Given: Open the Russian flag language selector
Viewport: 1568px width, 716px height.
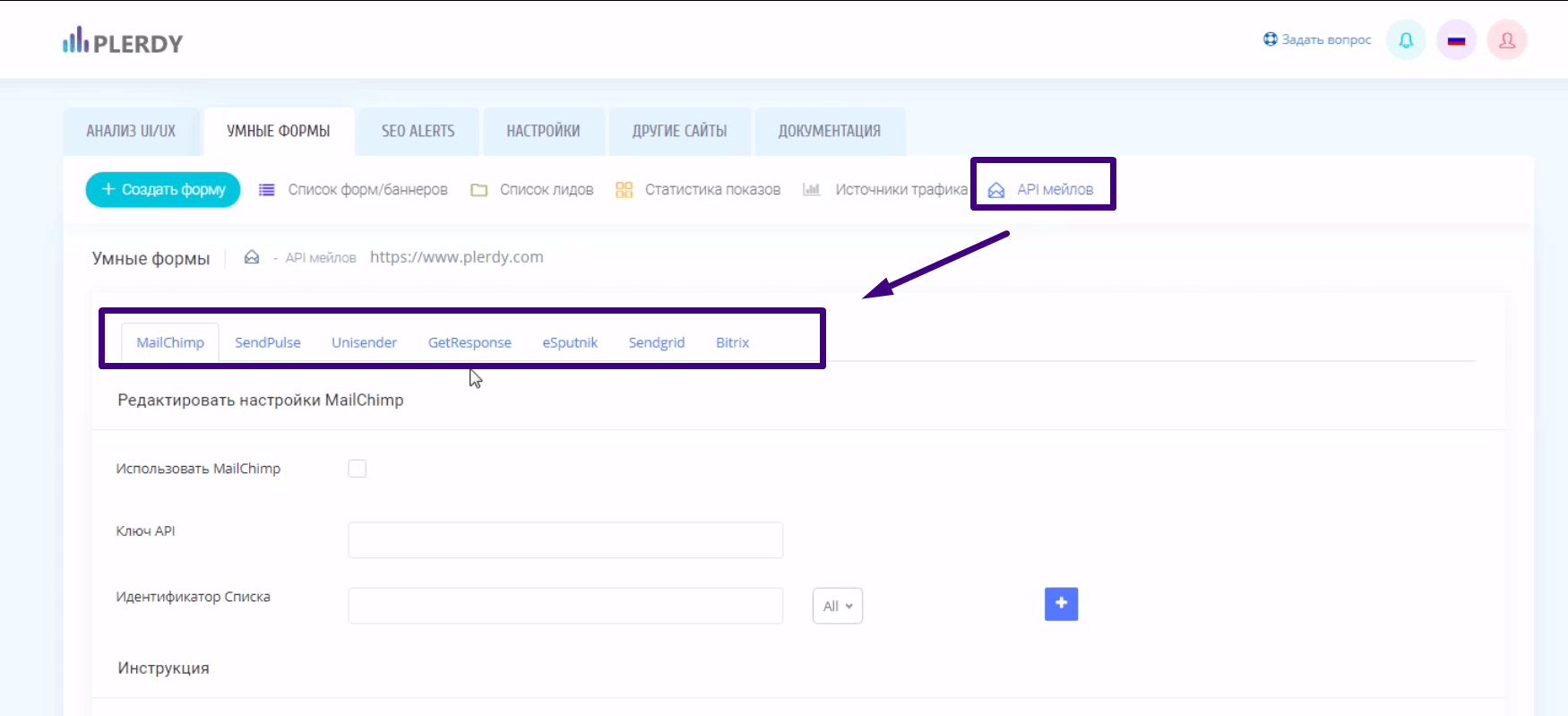Looking at the screenshot, I should (1456, 39).
